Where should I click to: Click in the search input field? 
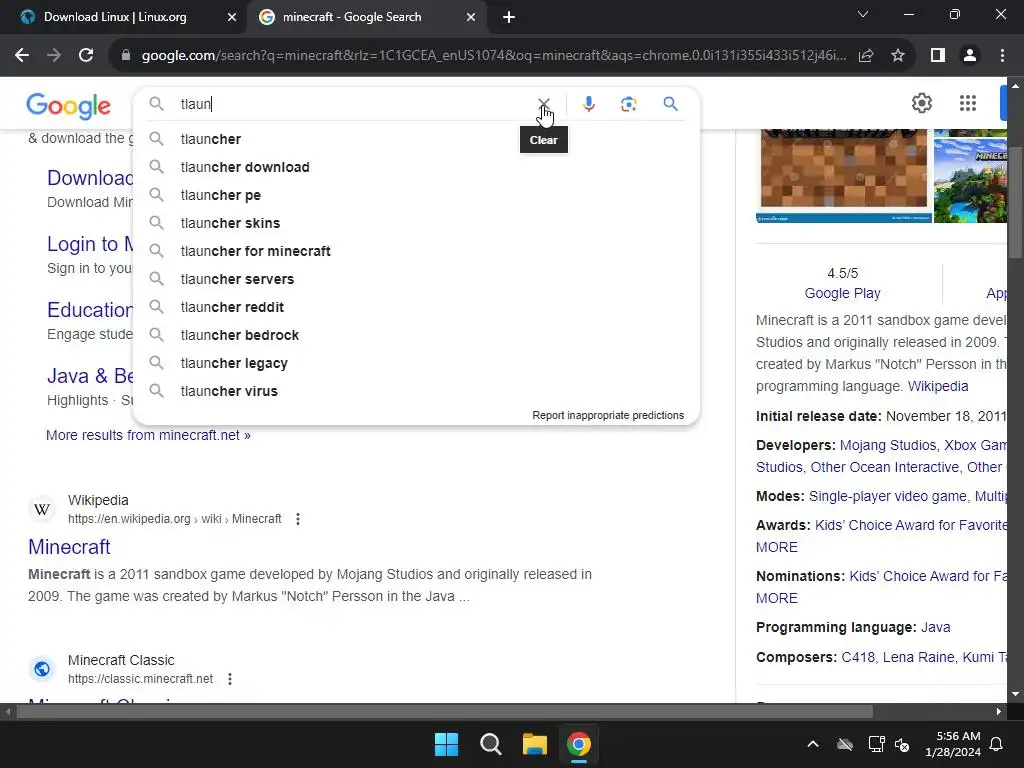click(x=353, y=104)
